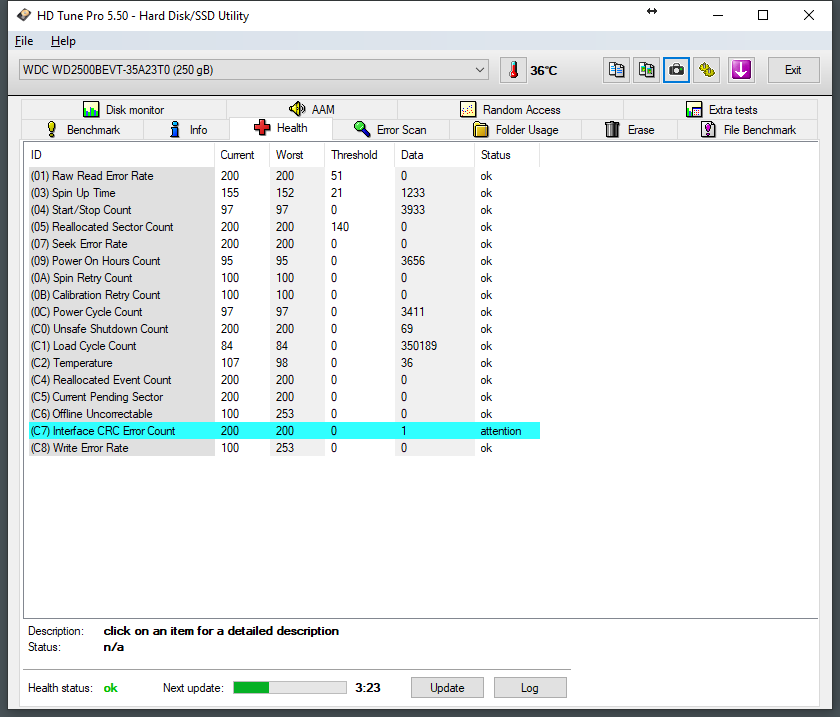840x717 pixels.
Task: Click the 3:23 next update timer
Action: pos(368,688)
